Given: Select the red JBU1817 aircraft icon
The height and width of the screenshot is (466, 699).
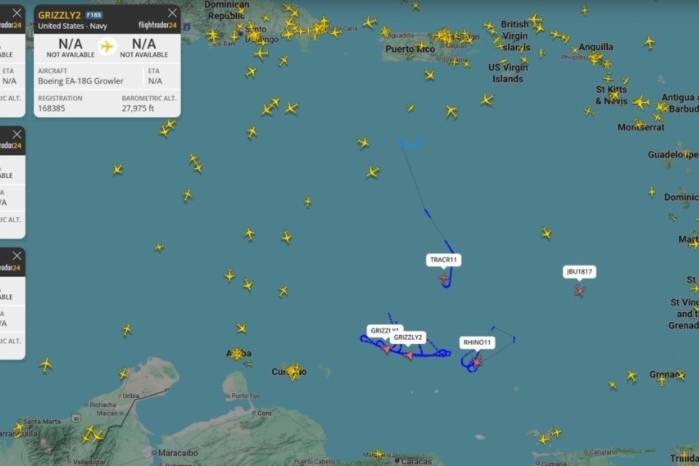Looking at the screenshot, I should tap(580, 291).
